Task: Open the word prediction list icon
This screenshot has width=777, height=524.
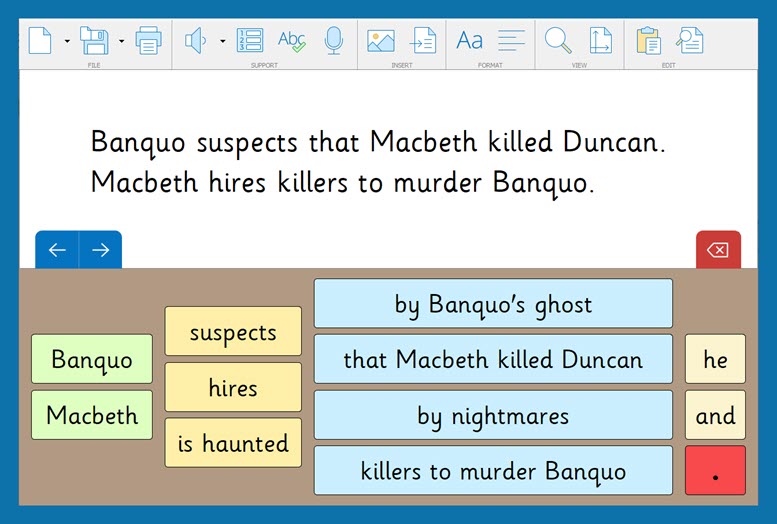Action: coord(249,40)
